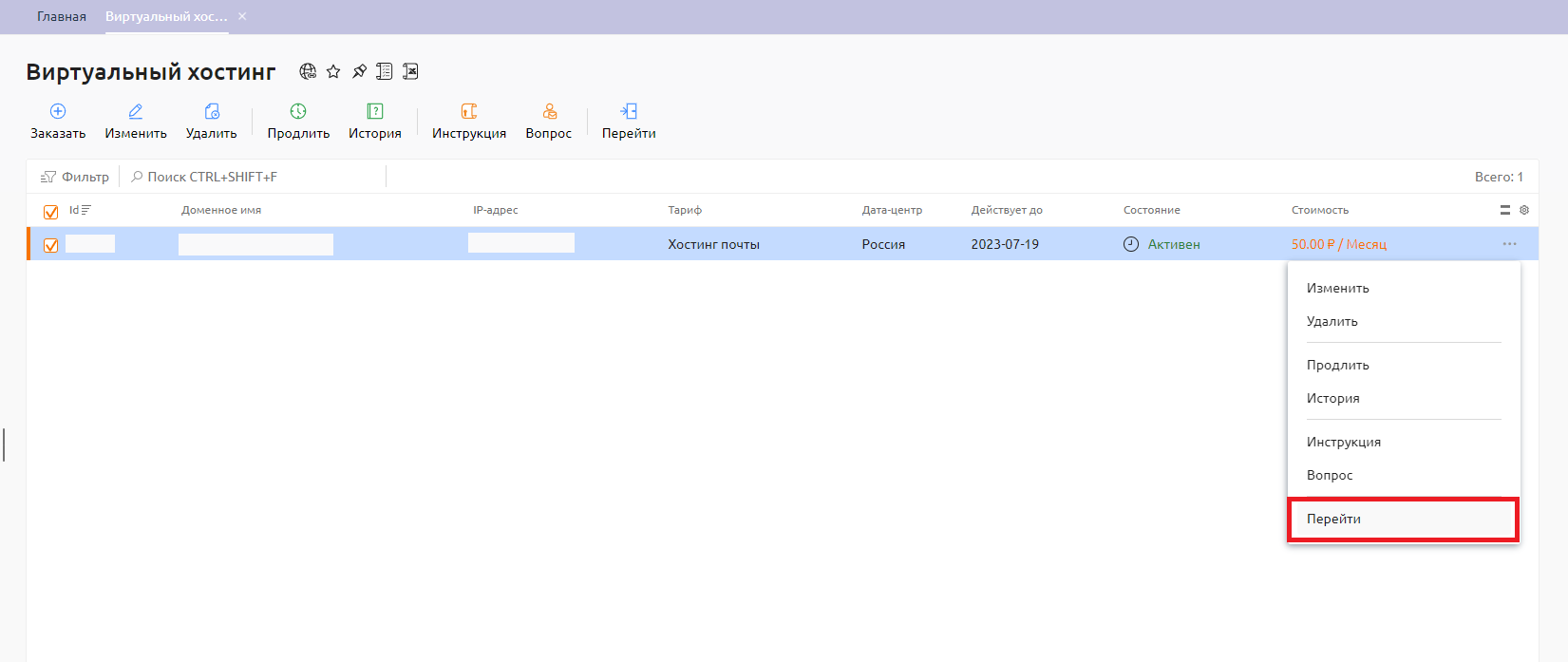1568x662 pixels.
Task: Sort by the Стоимость column header
Action: click(1320, 210)
